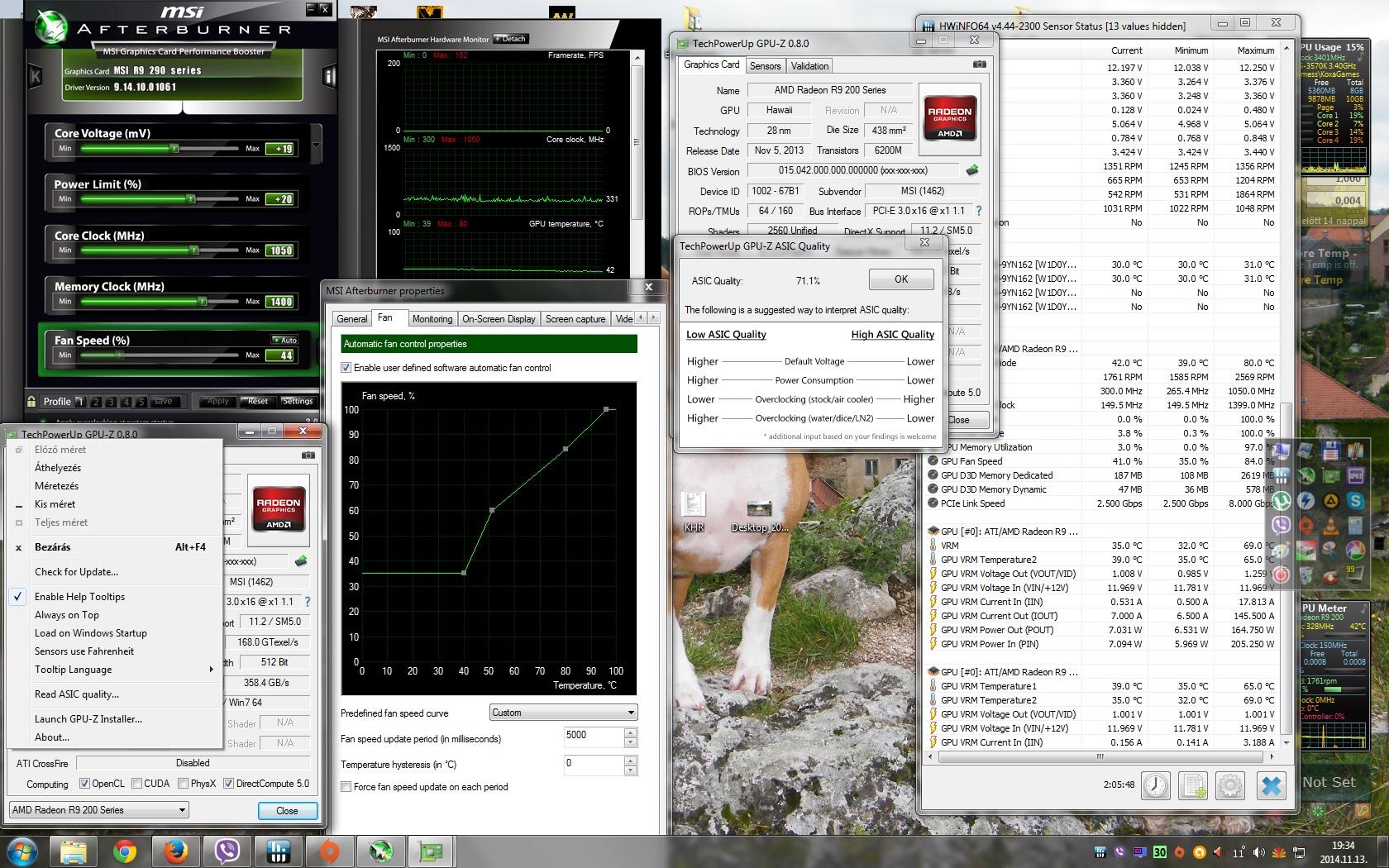The image size is (1389, 868).
Task: Click OK in the ASIC Quality dialog
Action: tap(901, 279)
